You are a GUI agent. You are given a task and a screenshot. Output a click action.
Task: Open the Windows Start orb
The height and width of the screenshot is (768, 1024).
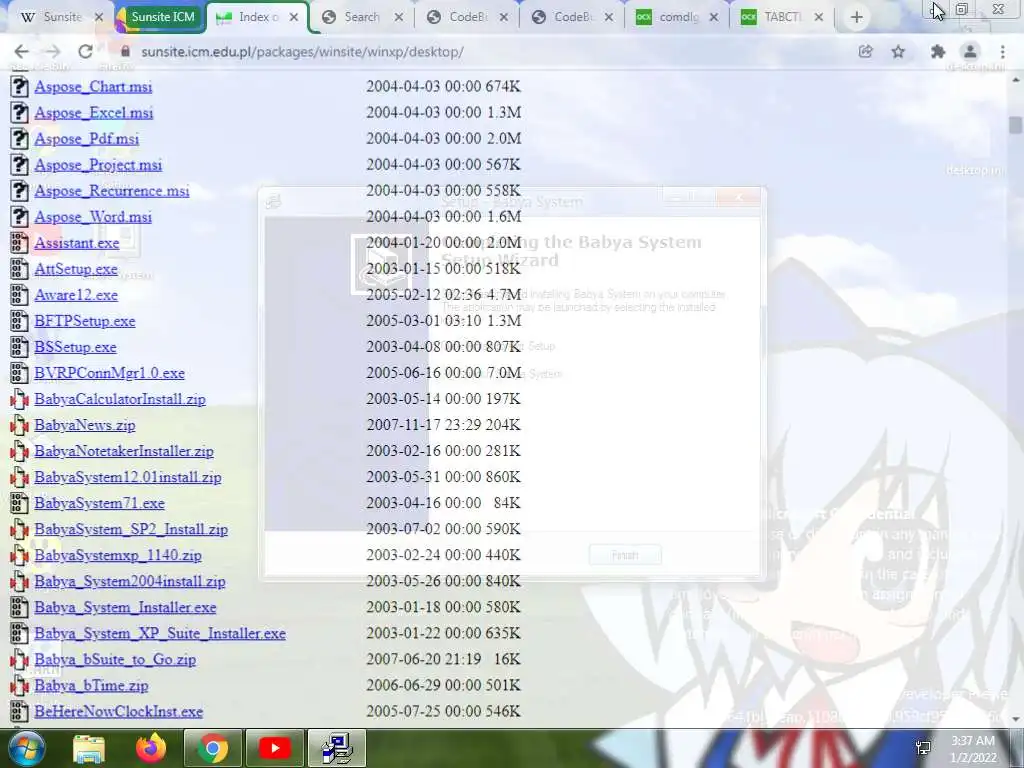(25, 748)
